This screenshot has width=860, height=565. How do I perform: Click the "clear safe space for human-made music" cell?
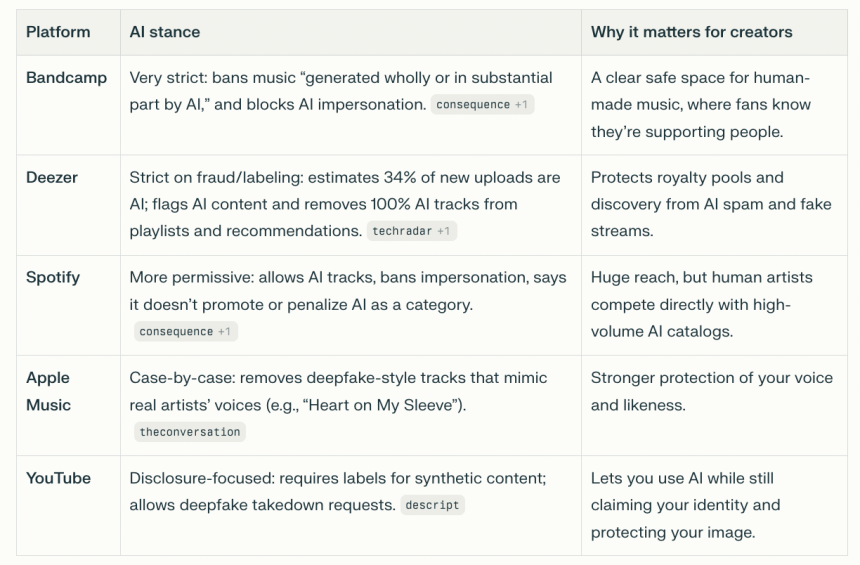click(701, 104)
